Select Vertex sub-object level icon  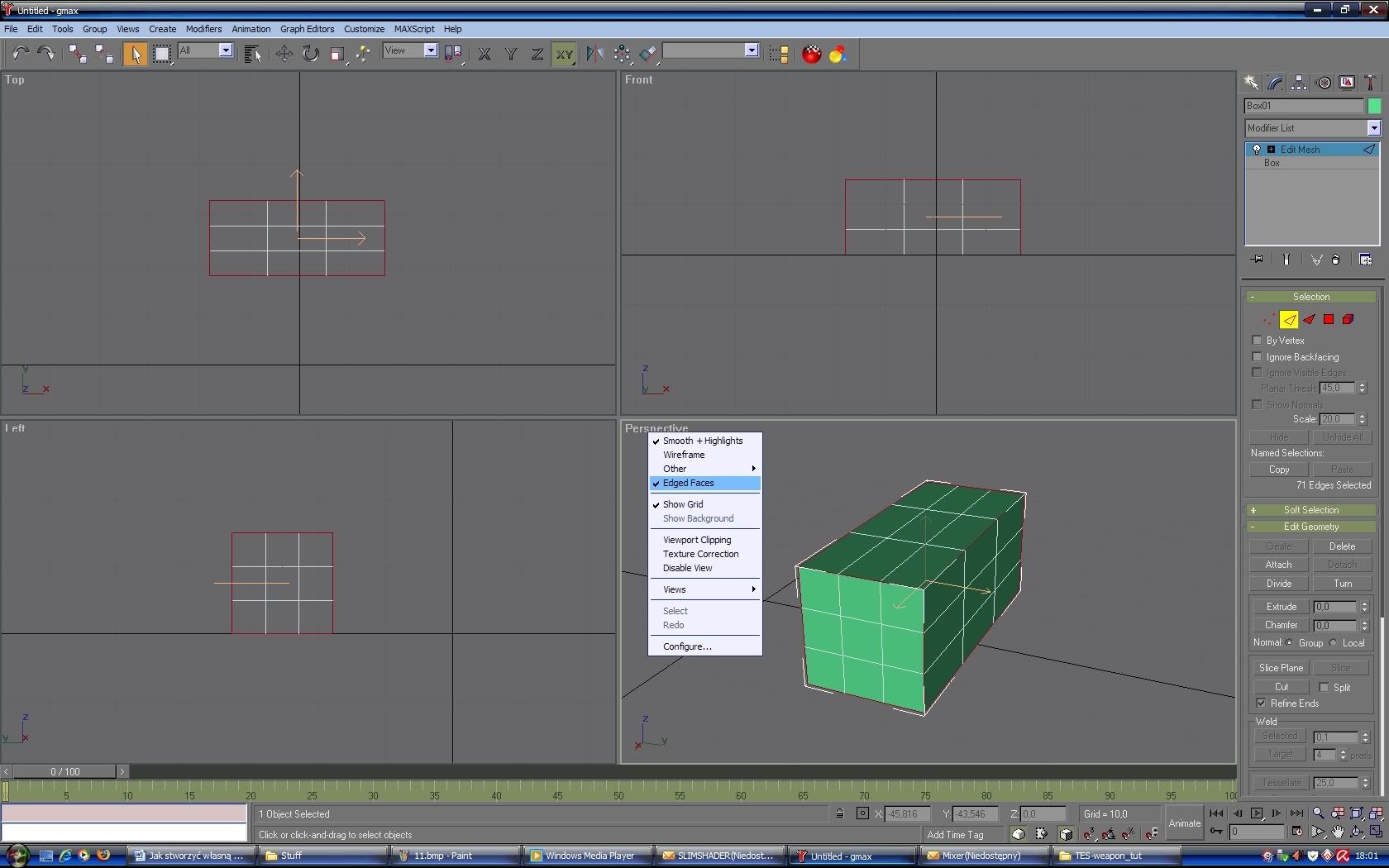click(1269, 319)
